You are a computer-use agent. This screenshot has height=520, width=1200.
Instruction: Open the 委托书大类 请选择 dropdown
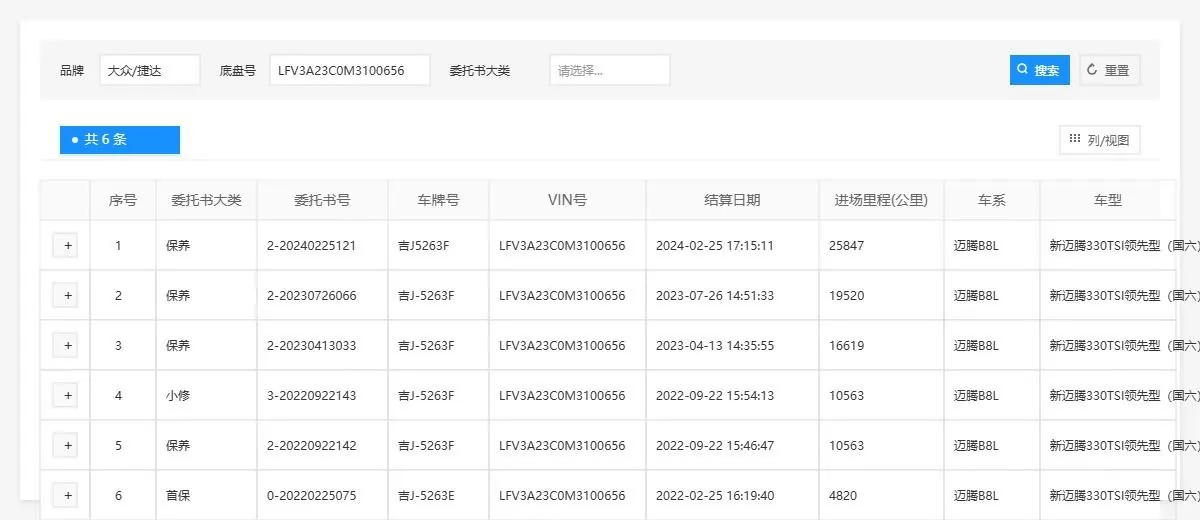tap(610, 70)
